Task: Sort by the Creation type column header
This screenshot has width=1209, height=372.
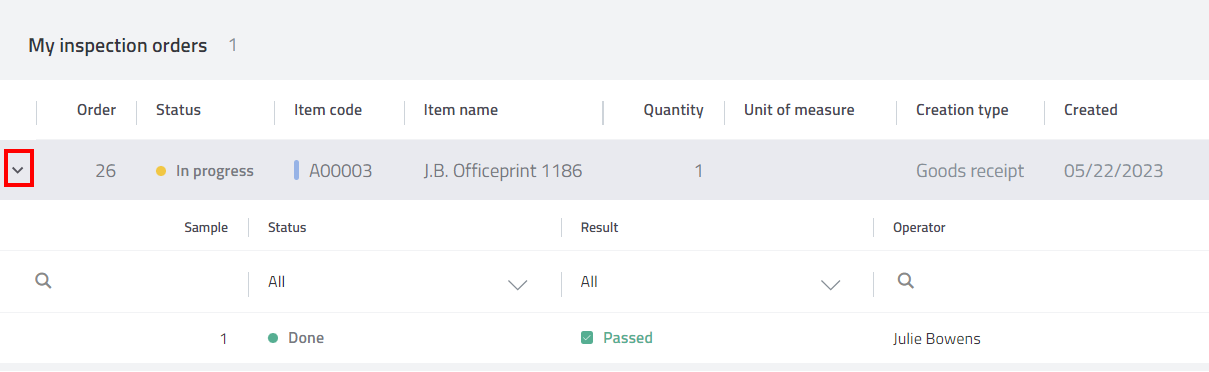Action: coord(962,110)
